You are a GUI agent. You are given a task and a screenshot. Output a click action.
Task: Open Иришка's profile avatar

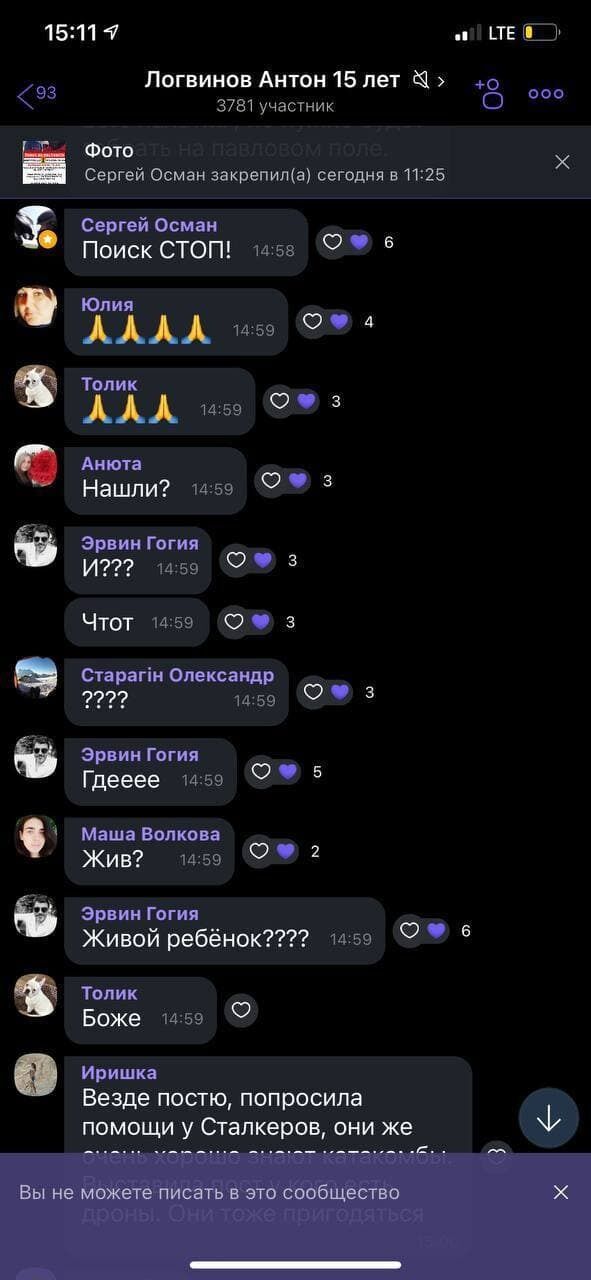[35, 1074]
